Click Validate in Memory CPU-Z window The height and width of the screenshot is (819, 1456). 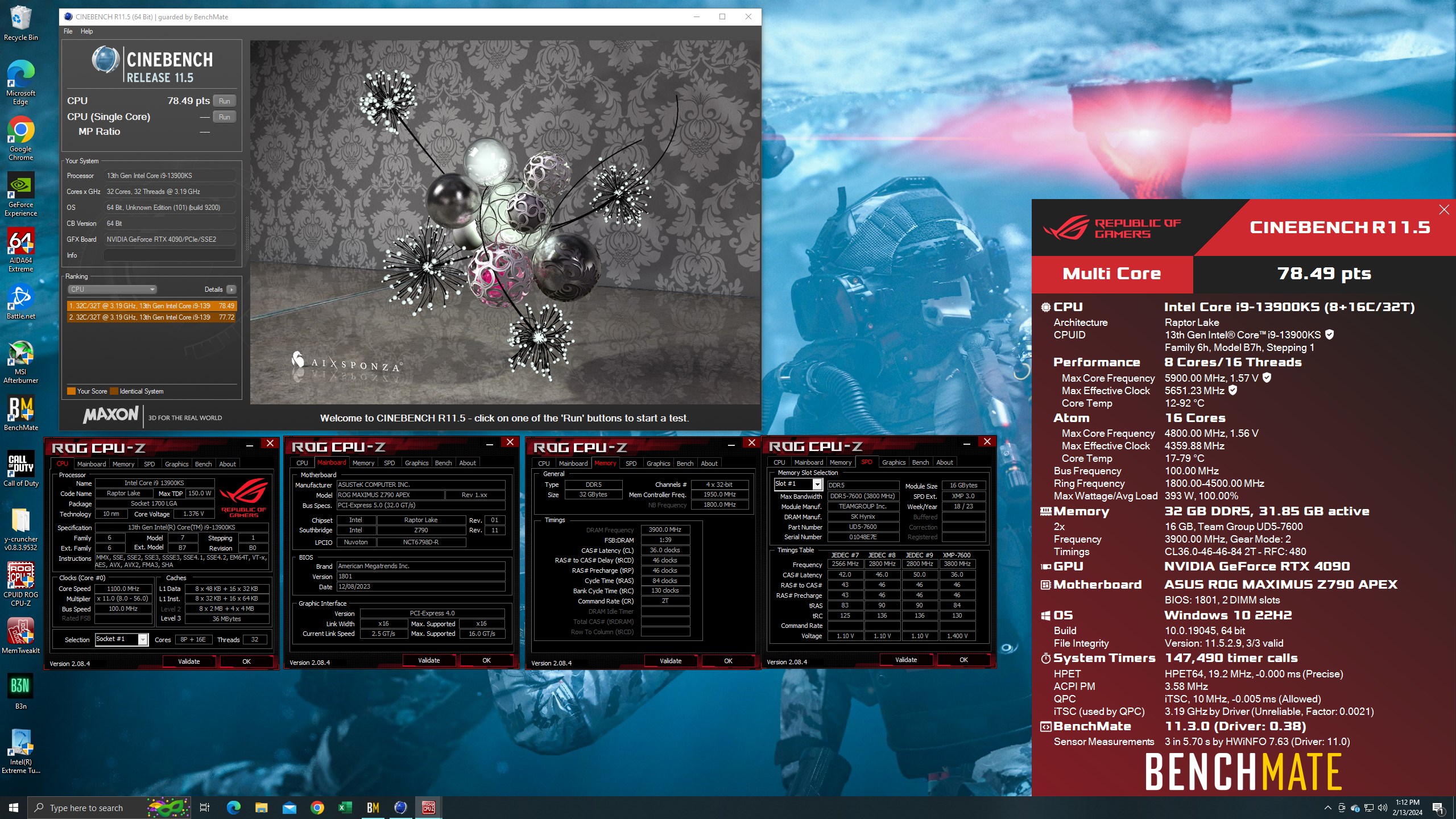671,661
